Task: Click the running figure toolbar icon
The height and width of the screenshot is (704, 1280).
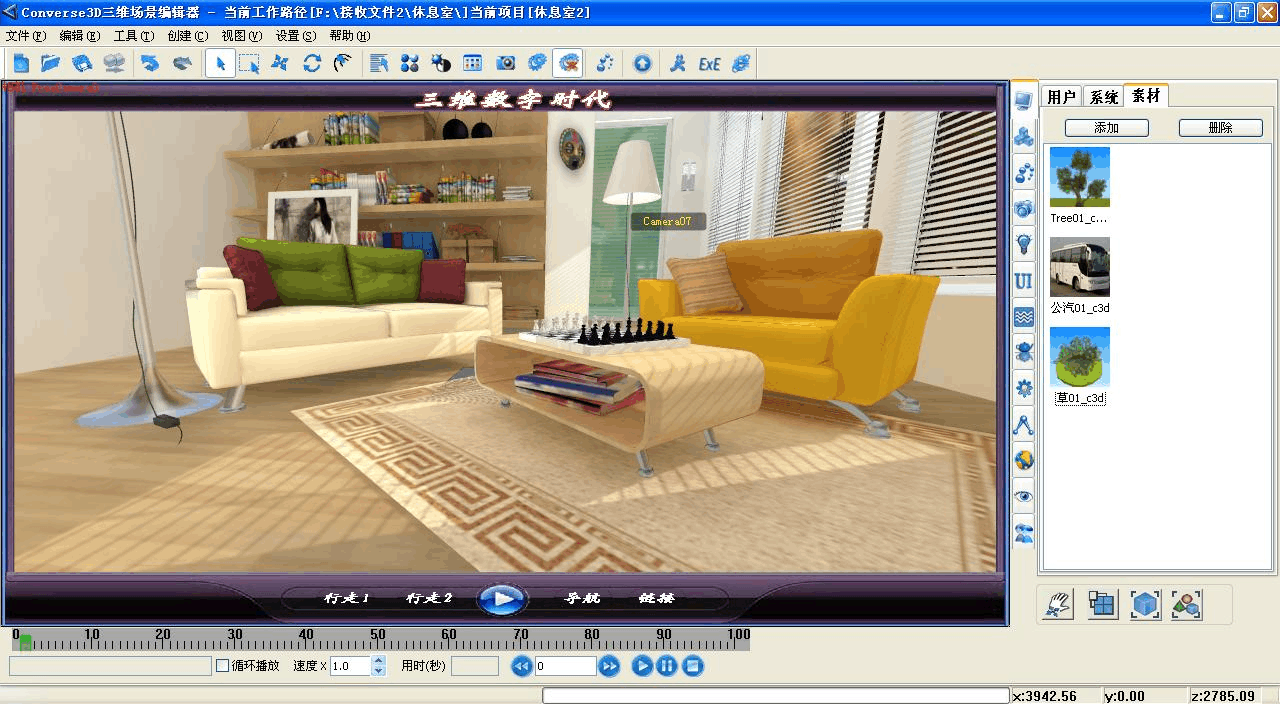Action: coord(678,63)
